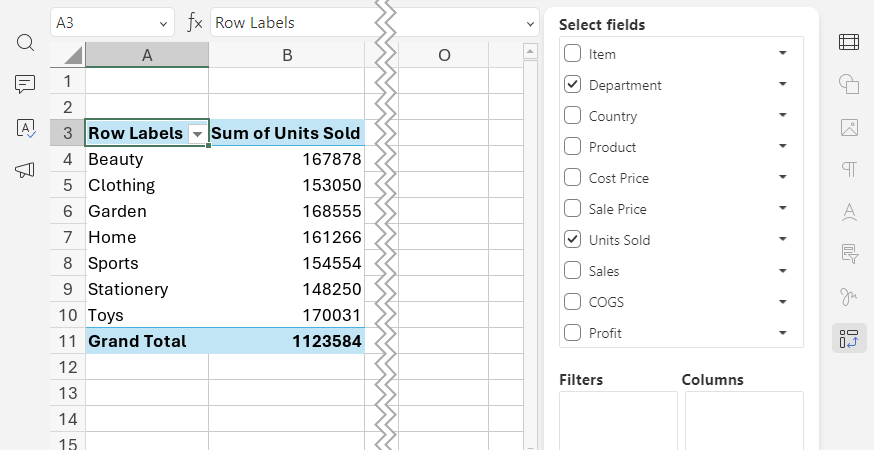
Task: Click the Clothing cell
Action: pyautogui.click(x=147, y=185)
